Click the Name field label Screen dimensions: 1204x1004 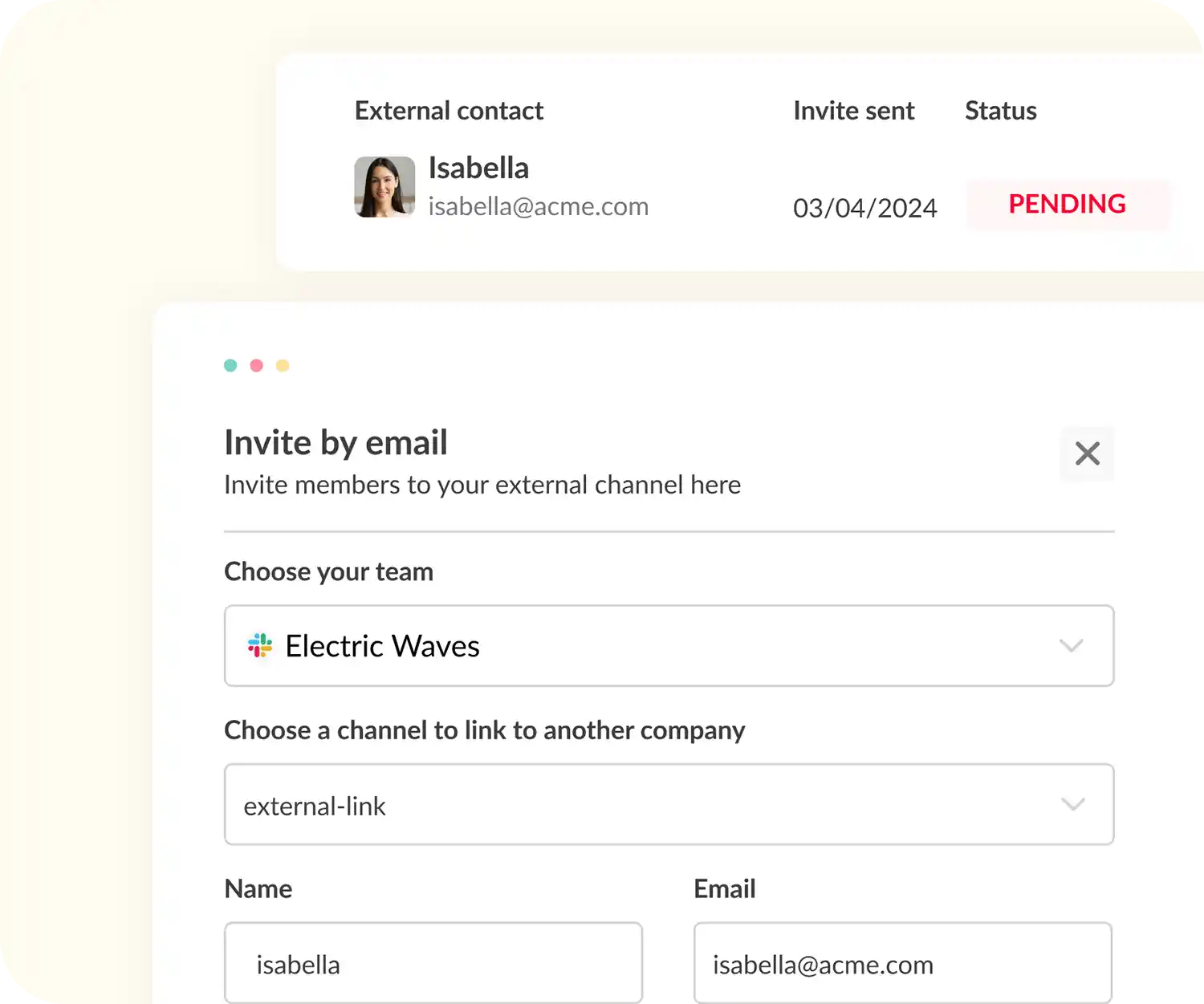tap(258, 888)
